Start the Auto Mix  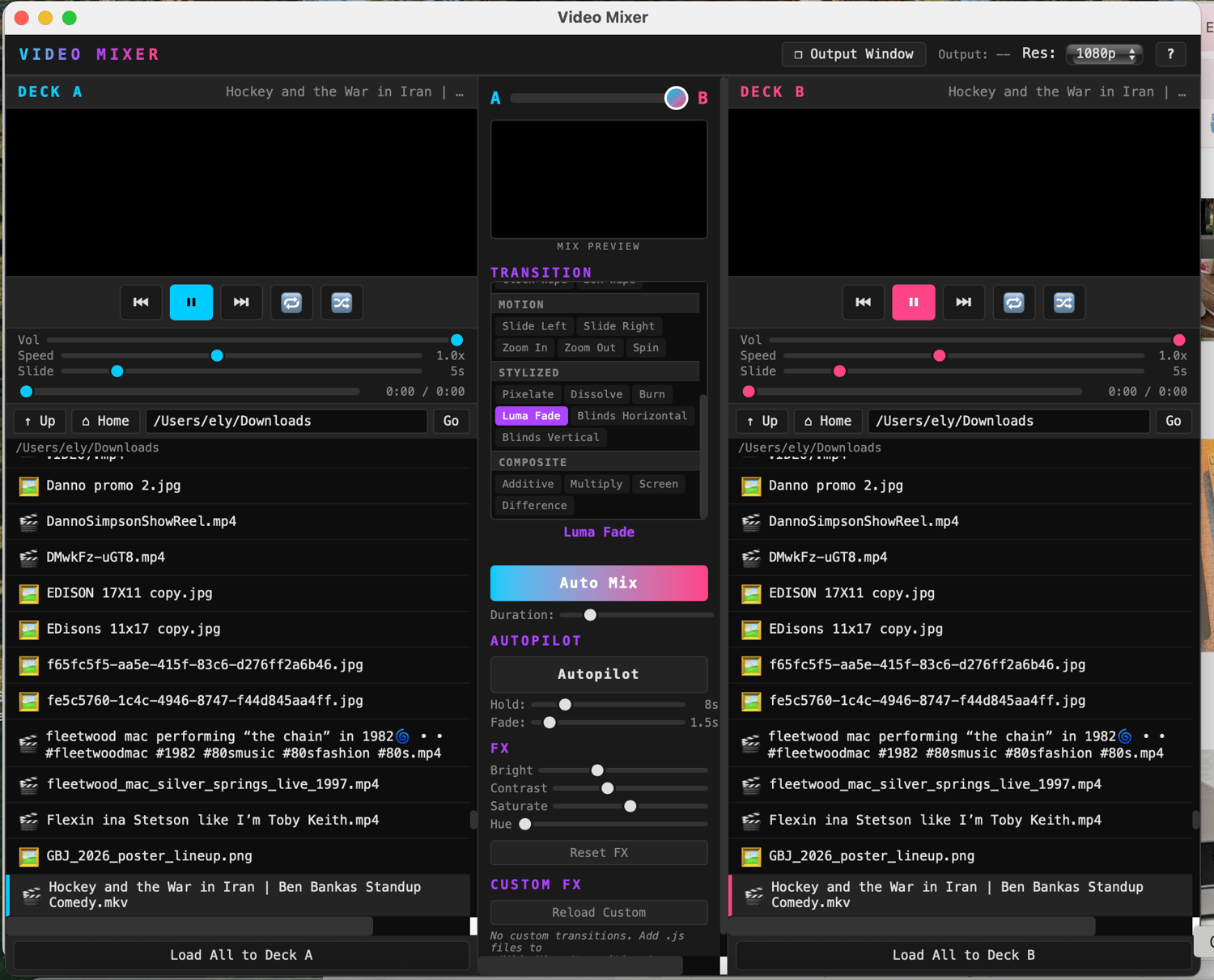click(599, 583)
